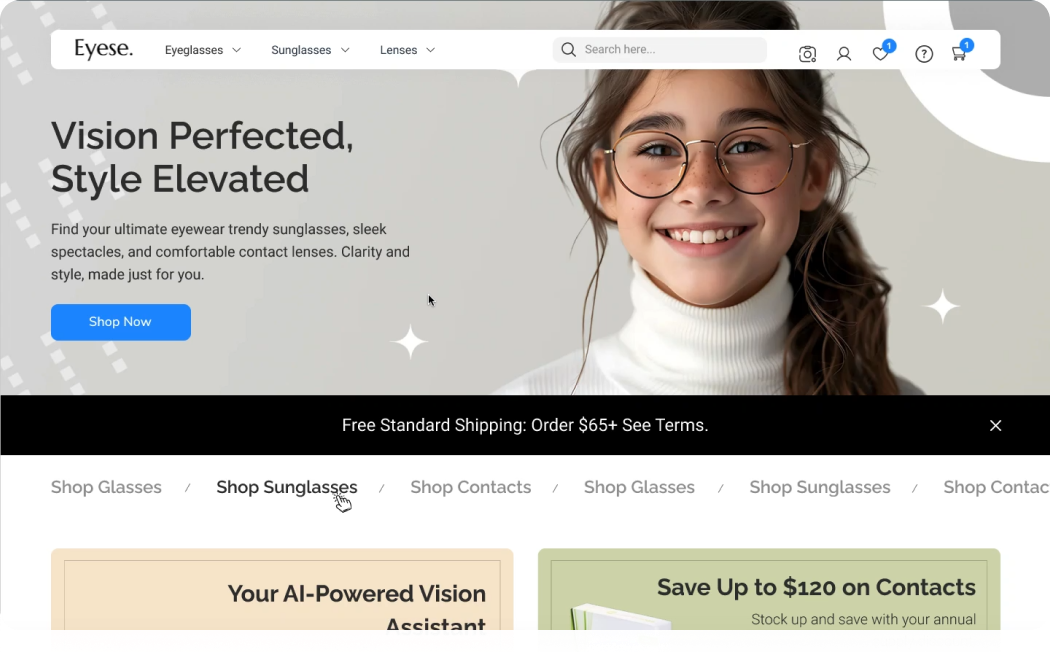The width and height of the screenshot is (1050, 652).
Task: Expand the Sunglasses dropdown menu
Action: pos(310,50)
